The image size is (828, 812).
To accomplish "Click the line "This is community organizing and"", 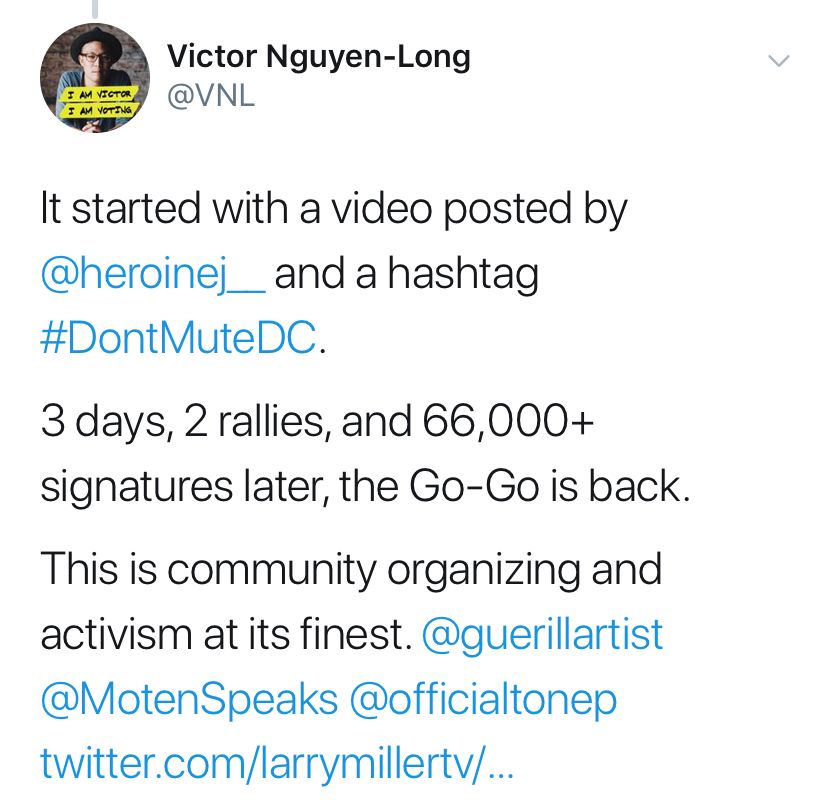I will tap(351, 569).
